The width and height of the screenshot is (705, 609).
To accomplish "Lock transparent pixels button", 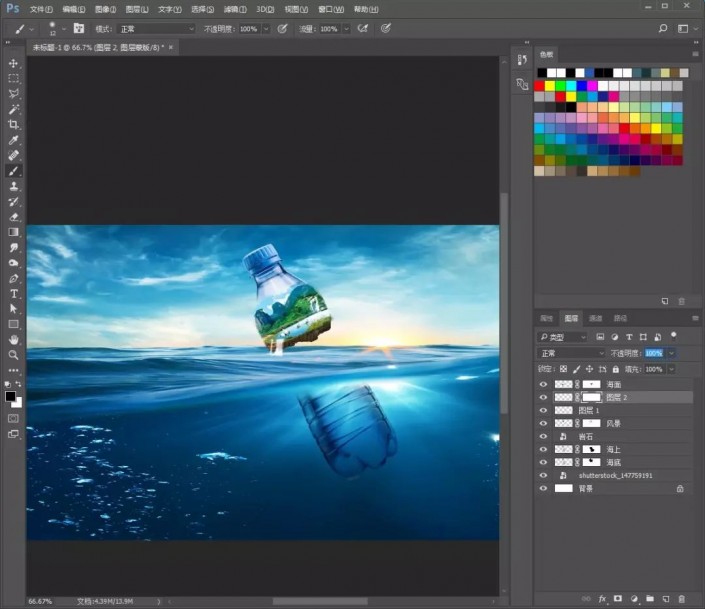I will click(563, 369).
